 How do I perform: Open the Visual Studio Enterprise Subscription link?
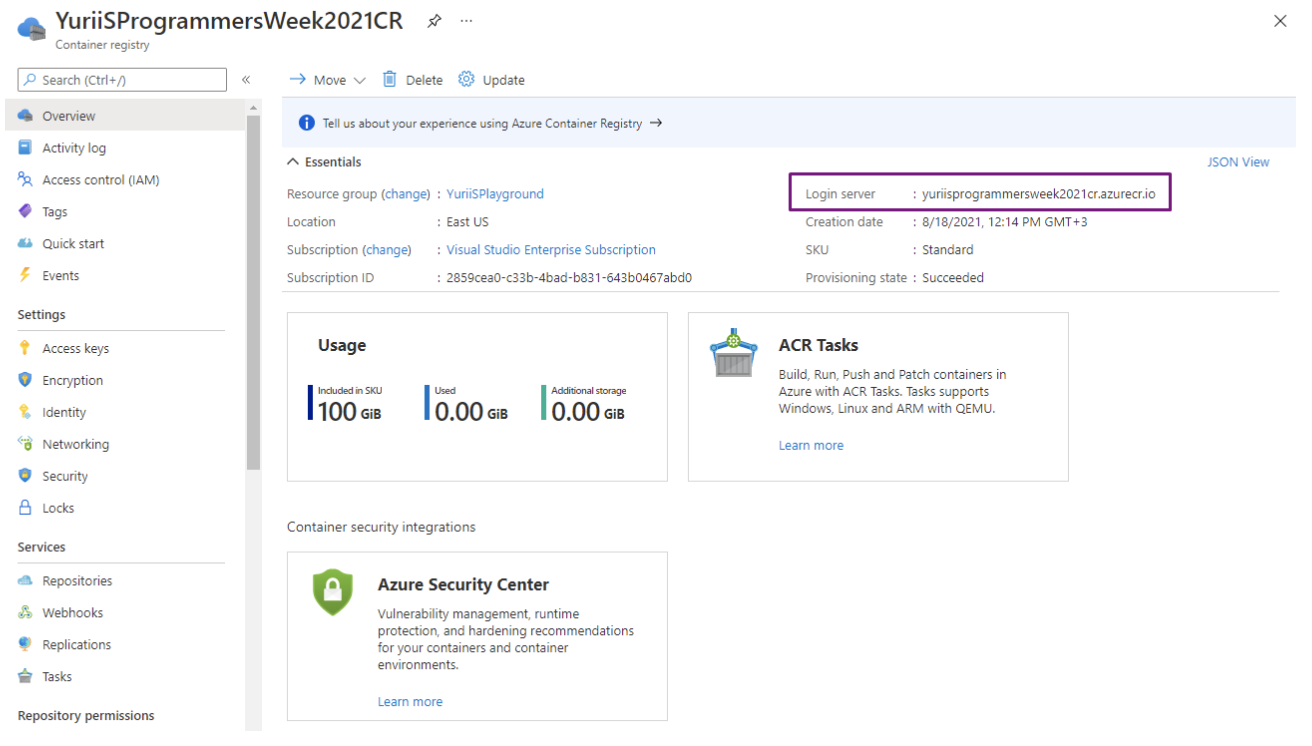click(x=551, y=250)
